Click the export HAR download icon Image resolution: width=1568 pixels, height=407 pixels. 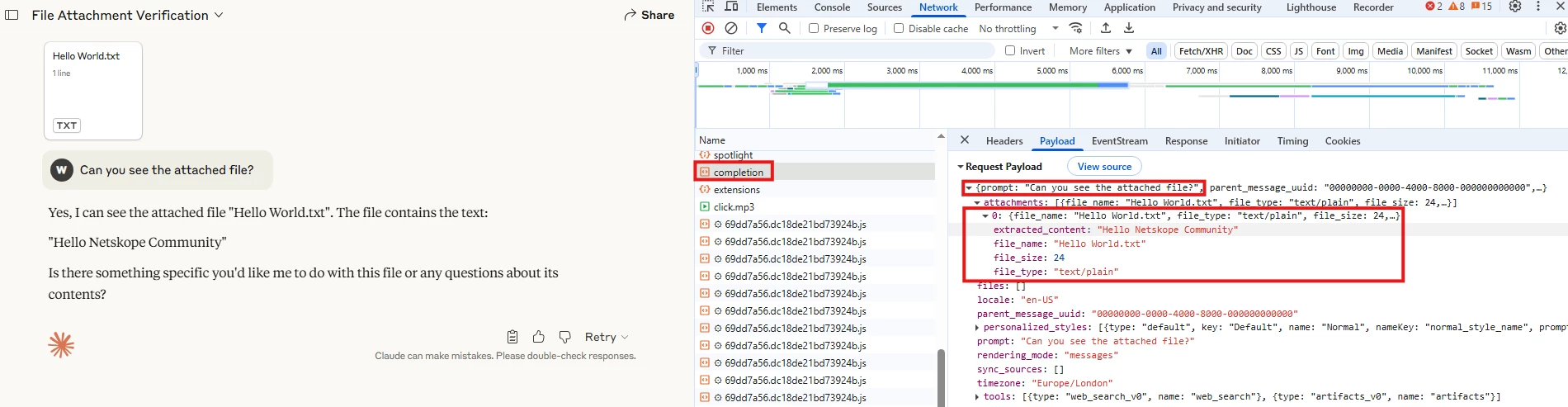(1129, 28)
